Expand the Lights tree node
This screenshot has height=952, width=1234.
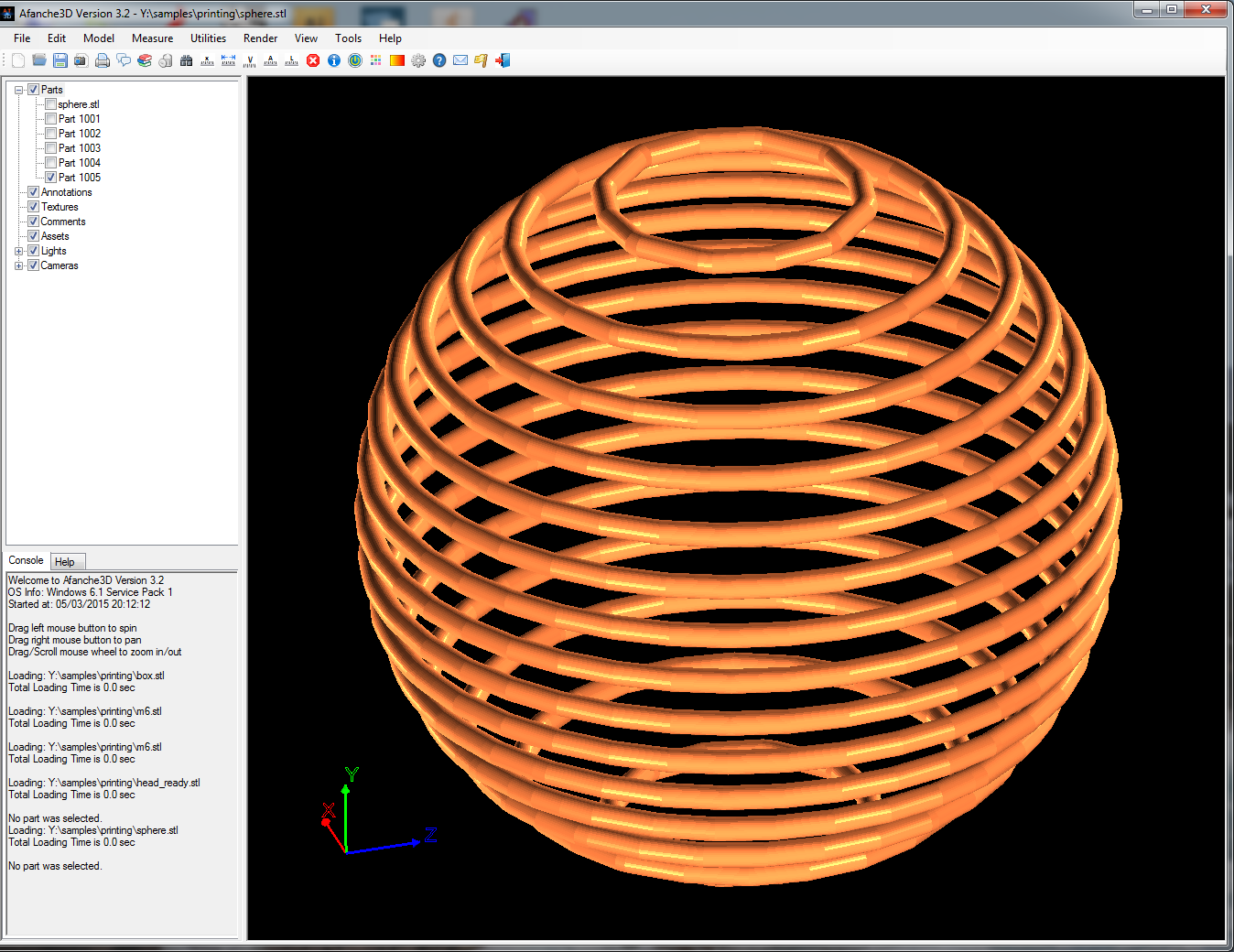point(19,251)
